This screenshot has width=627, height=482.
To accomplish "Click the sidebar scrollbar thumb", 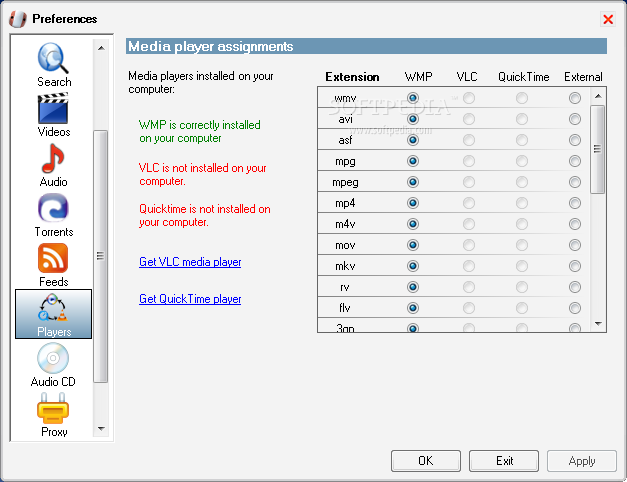I will [101, 256].
